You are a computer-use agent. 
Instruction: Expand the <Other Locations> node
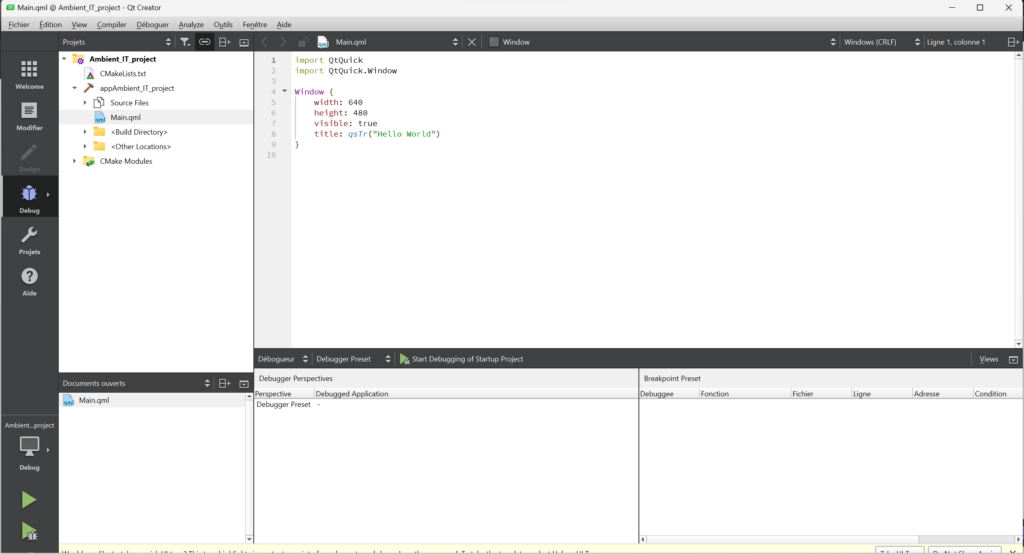(x=85, y=146)
